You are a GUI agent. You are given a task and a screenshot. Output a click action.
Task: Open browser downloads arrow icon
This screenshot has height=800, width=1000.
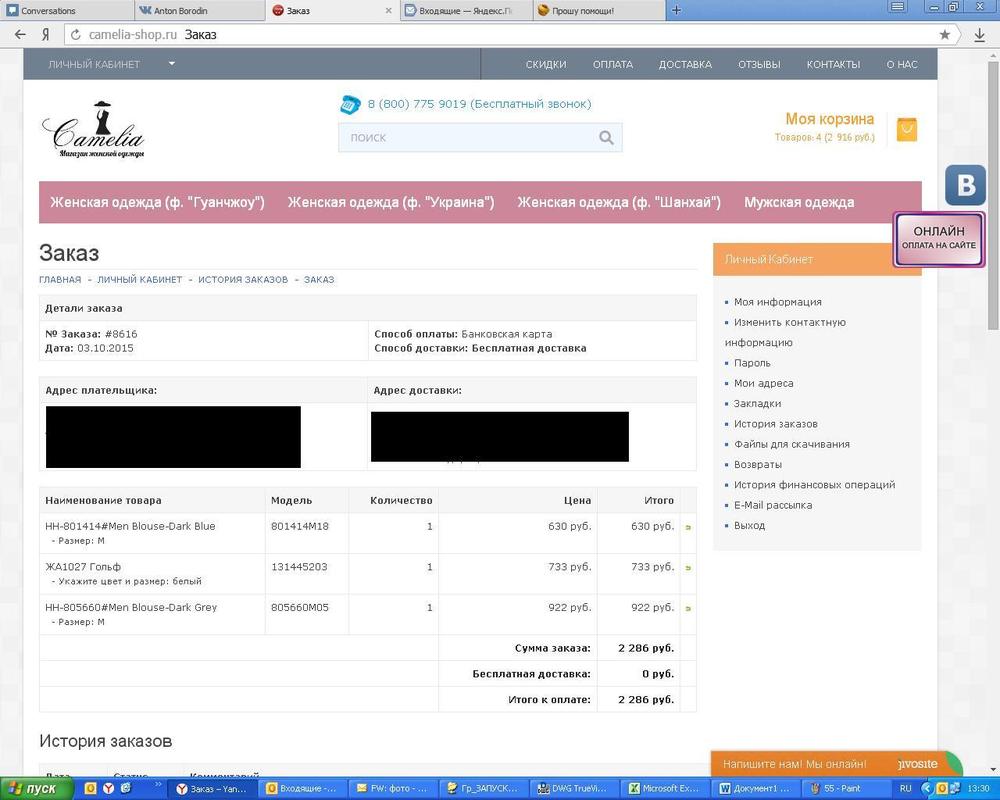[x=979, y=34]
